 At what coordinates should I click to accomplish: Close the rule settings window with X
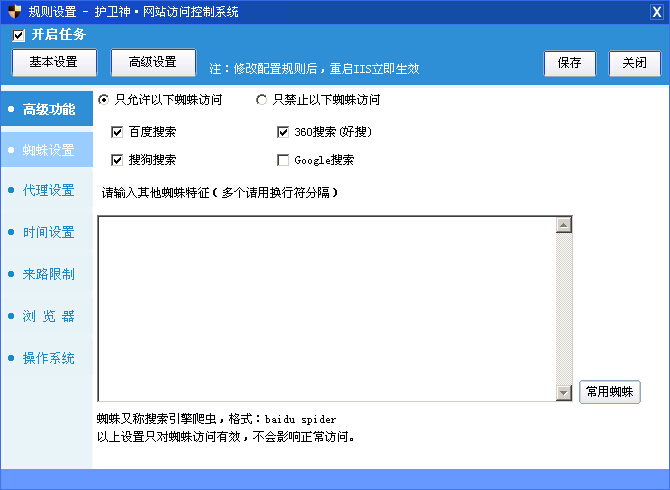pos(656,12)
